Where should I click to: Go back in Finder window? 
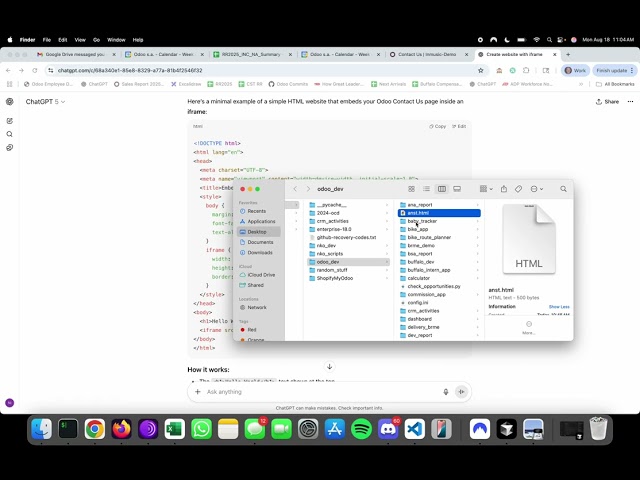295,189
